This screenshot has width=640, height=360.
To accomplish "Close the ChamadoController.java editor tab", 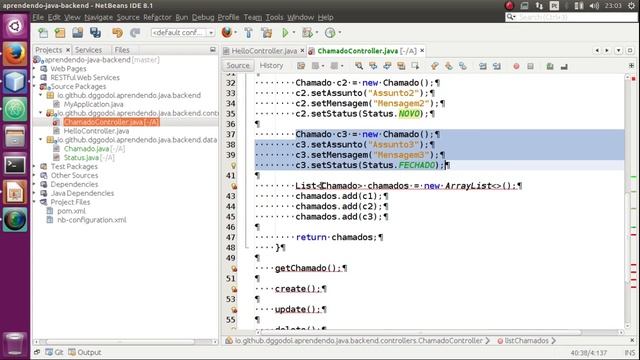I will 422,51.
